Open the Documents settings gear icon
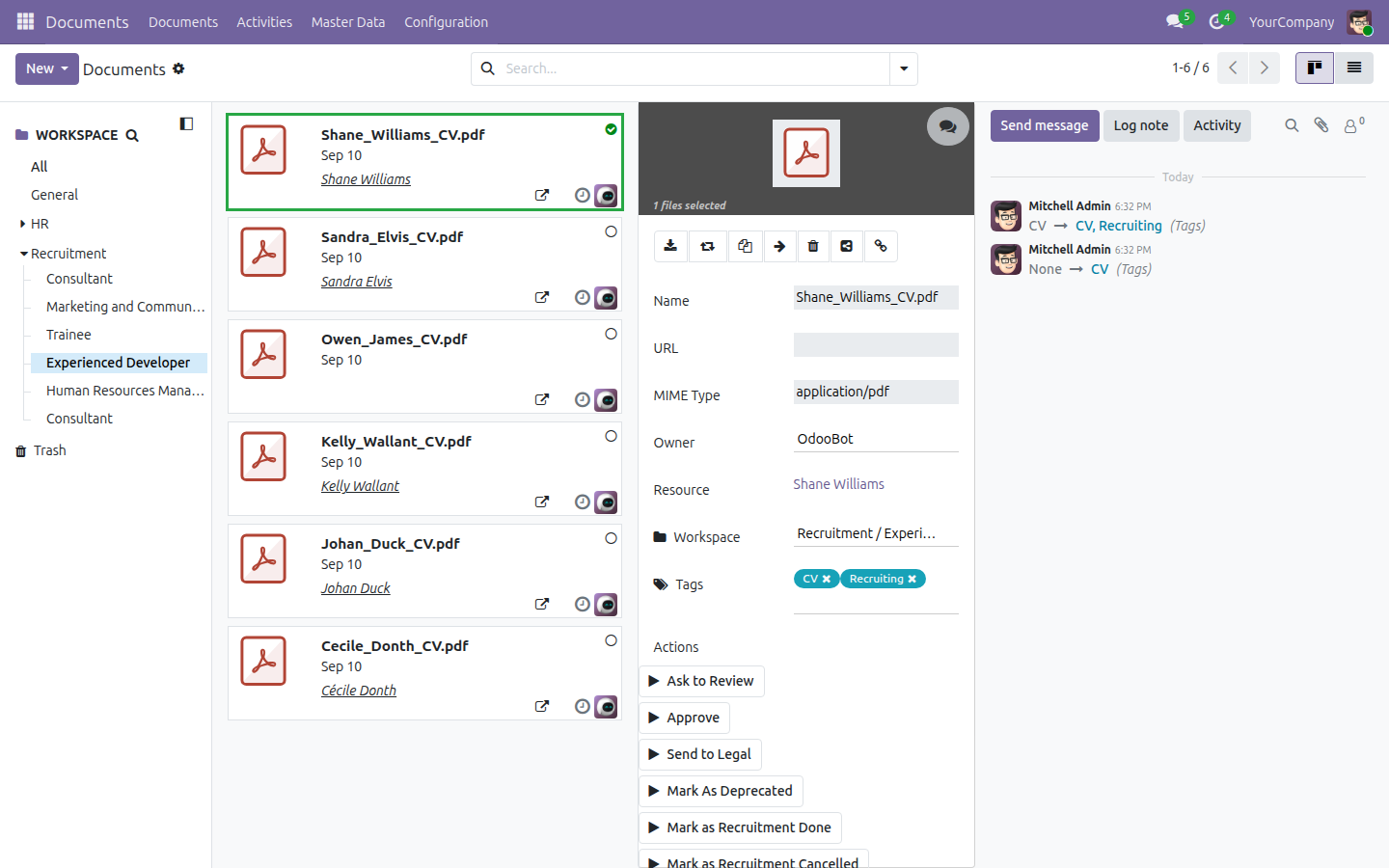 coord(178,68)
